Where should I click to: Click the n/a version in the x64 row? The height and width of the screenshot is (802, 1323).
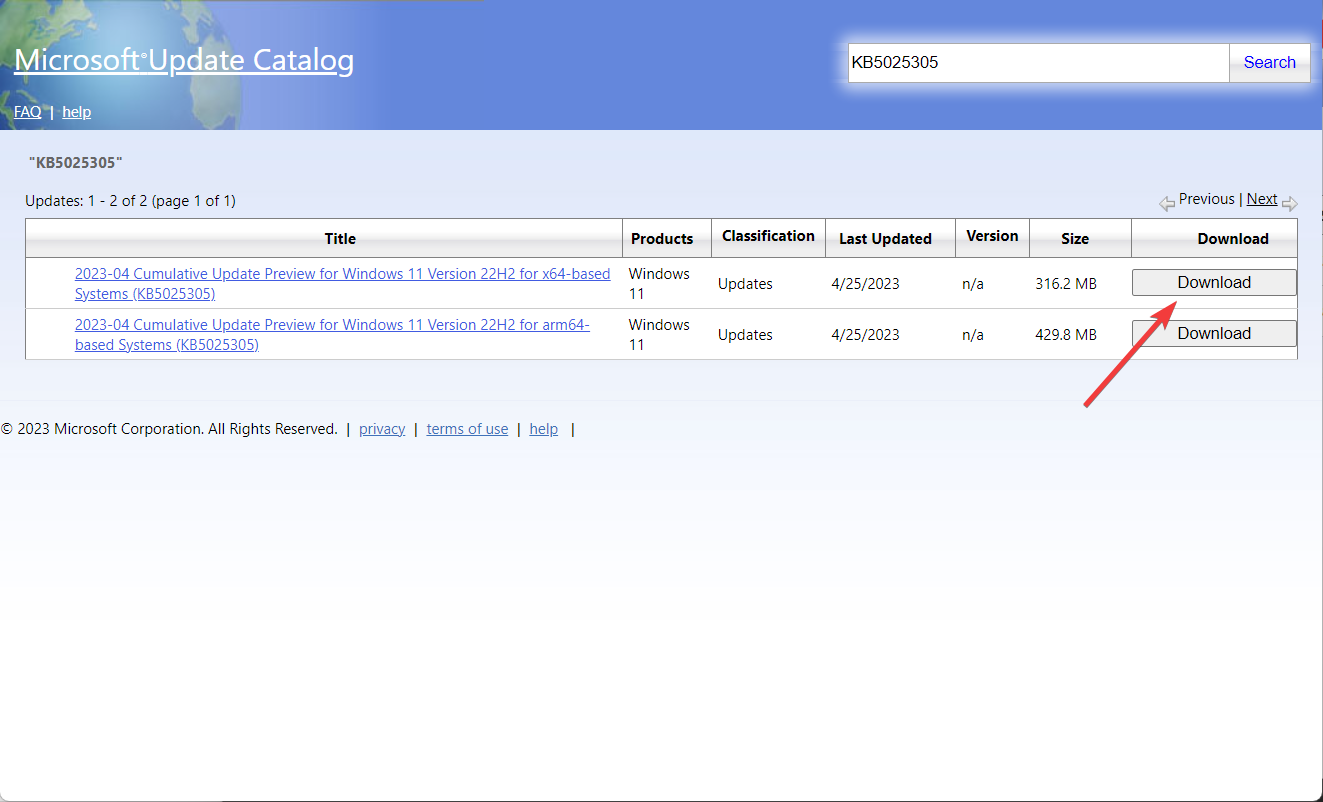pyautogui.click(x=973, y=284)
